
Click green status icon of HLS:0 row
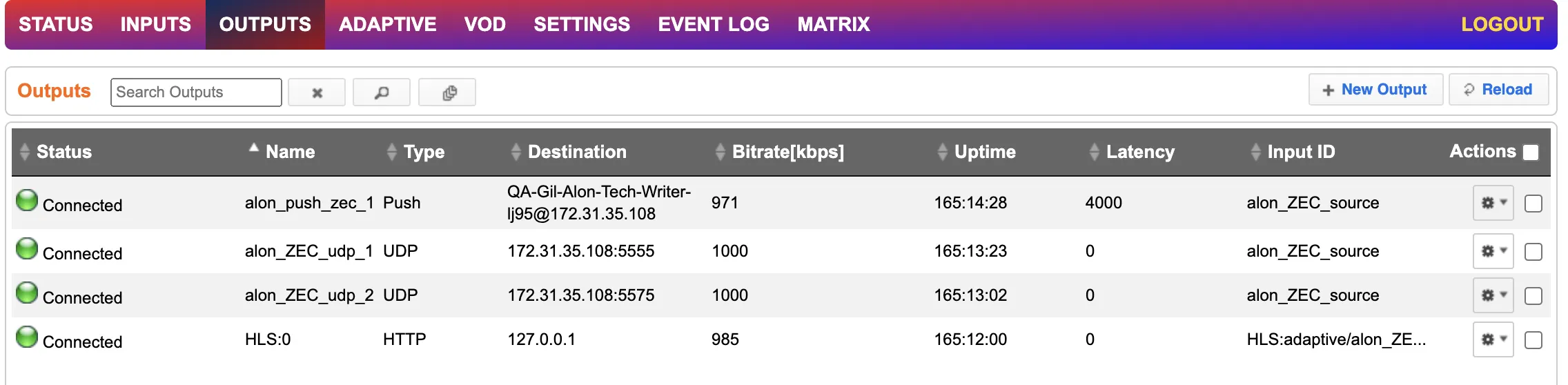(x=27, y=337)
